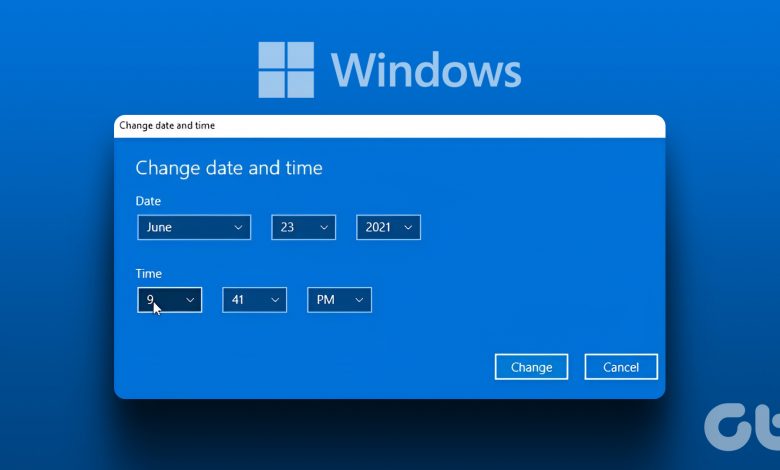
Task: Open the minute dropdown showing 41
Action: (255, 300)
